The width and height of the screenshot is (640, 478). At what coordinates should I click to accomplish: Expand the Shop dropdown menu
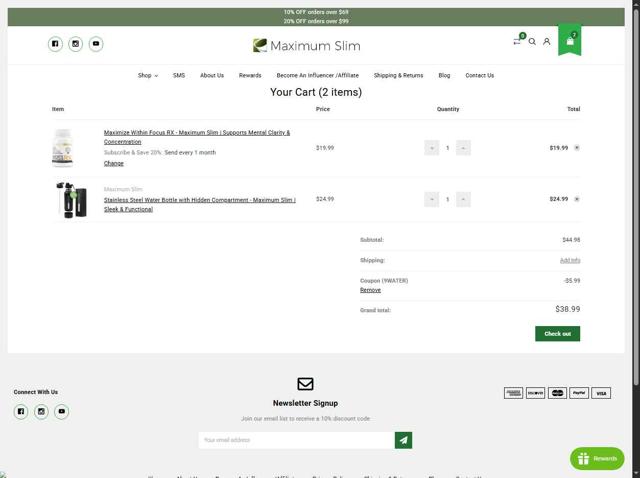pyautogui.click(x=148, y=76)
